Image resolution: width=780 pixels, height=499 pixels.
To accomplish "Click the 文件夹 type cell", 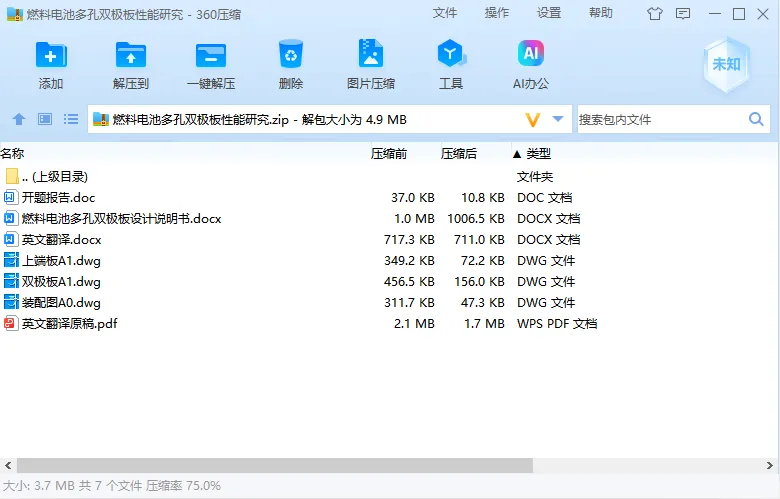I will pos(535,176).
